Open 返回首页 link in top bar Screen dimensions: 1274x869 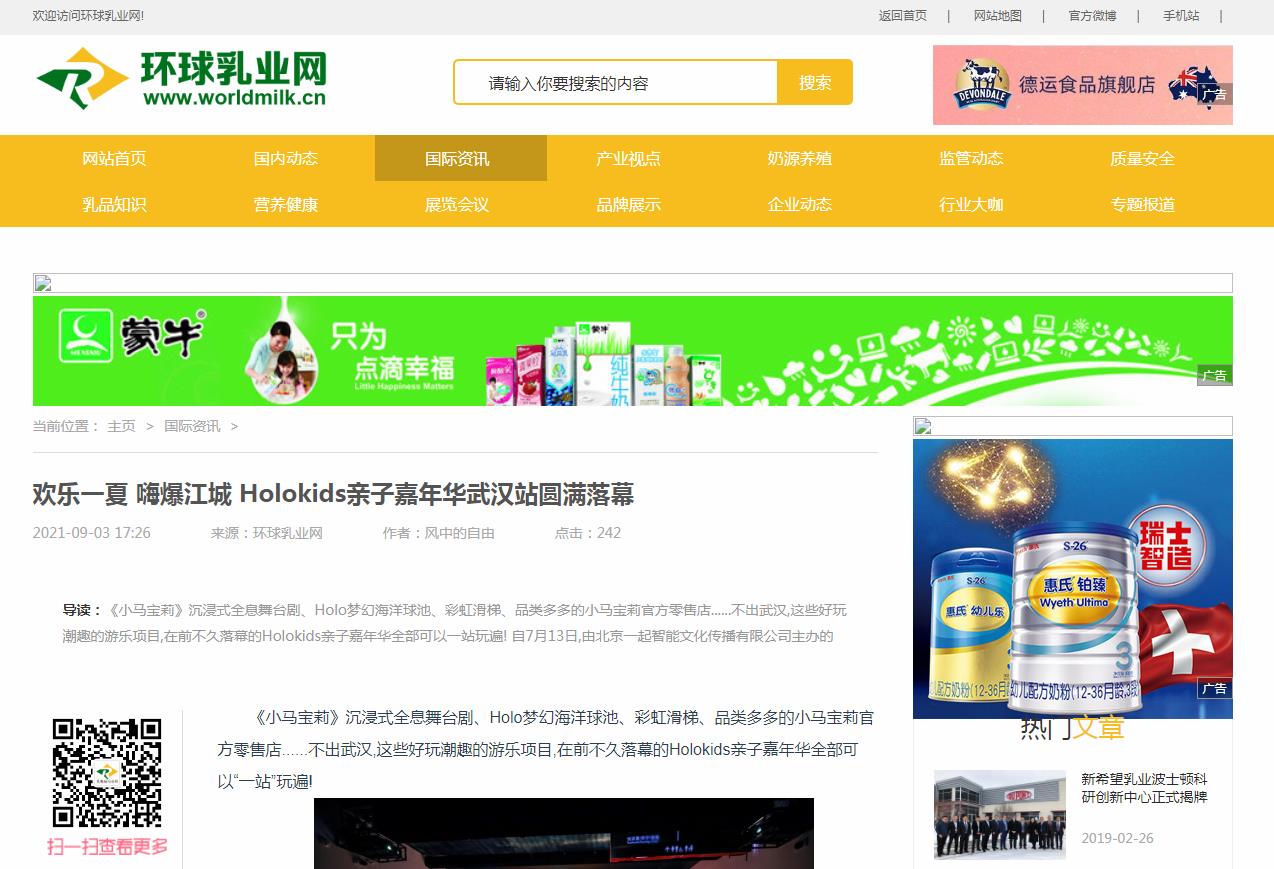pos(902,16)
